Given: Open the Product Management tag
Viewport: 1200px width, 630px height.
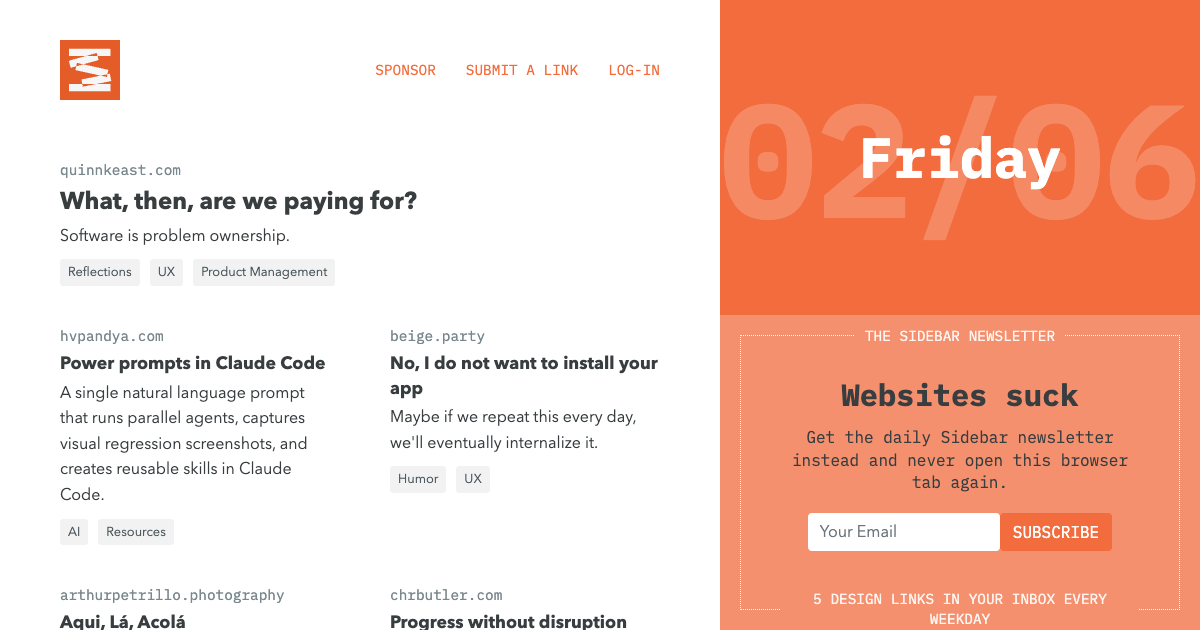Looking at the screenshot, I should coord(263,271).
